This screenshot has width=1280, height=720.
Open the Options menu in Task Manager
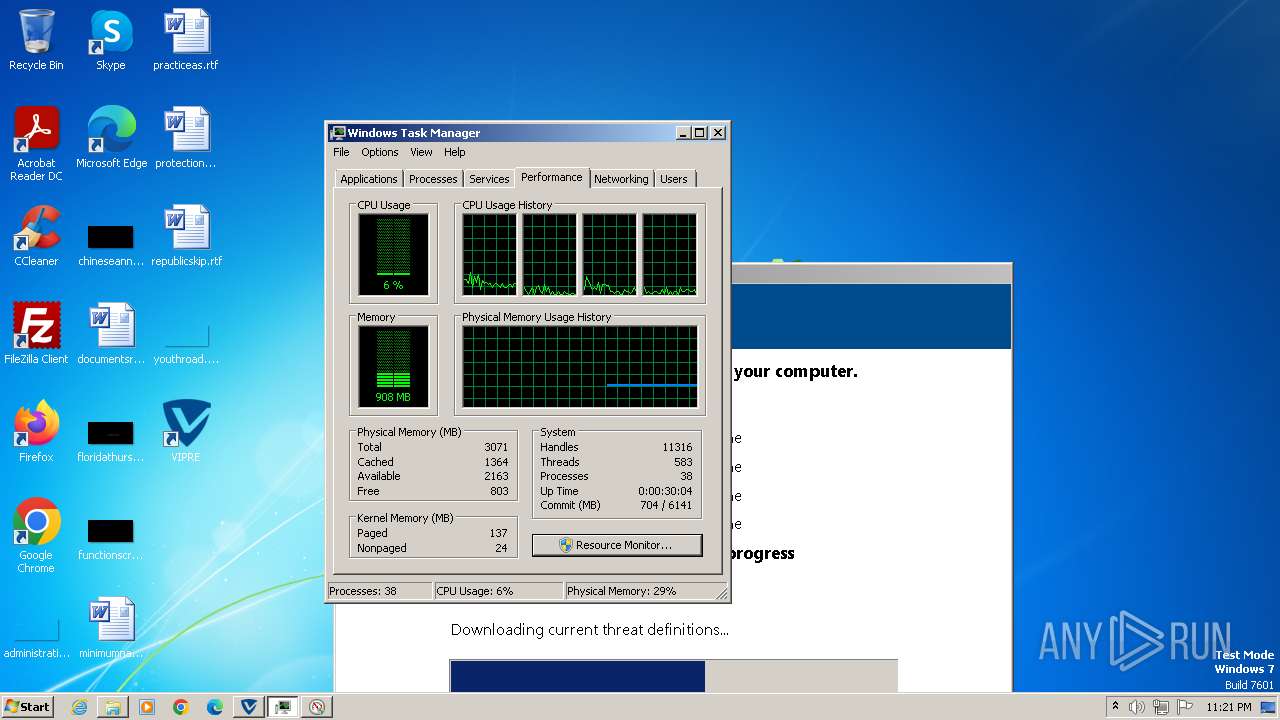(x=380, y=152)
